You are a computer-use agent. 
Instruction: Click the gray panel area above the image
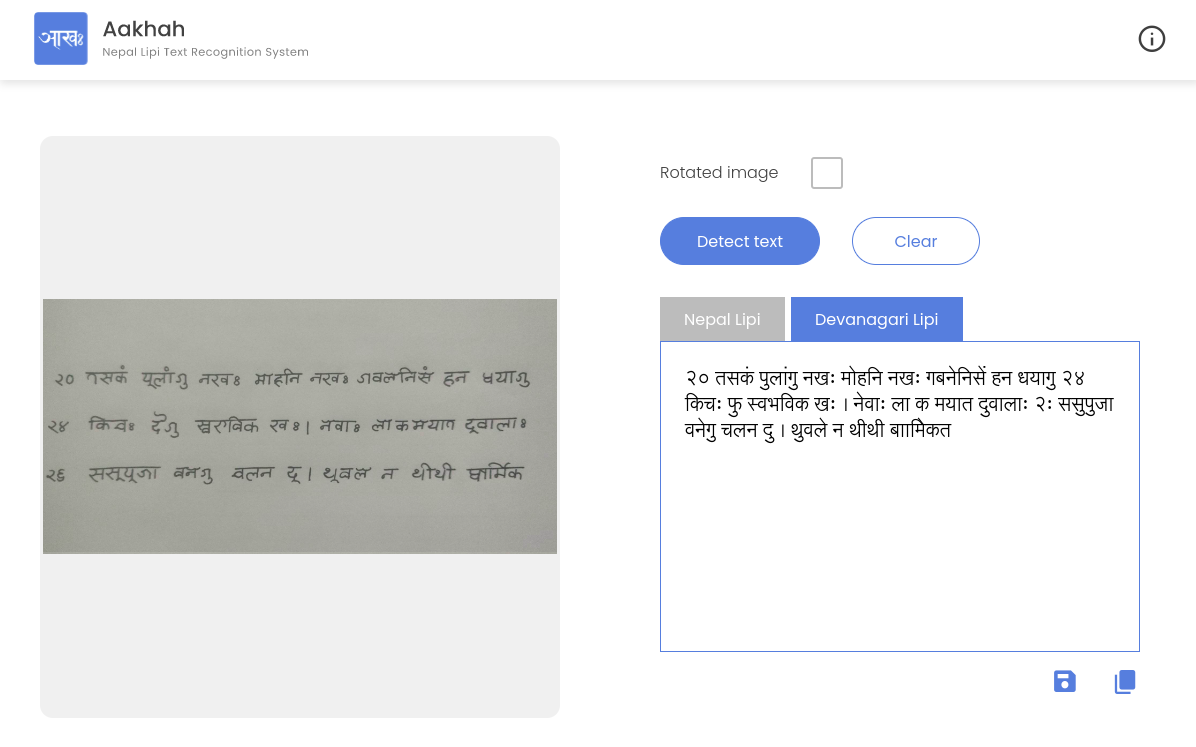tap(300, 217)
